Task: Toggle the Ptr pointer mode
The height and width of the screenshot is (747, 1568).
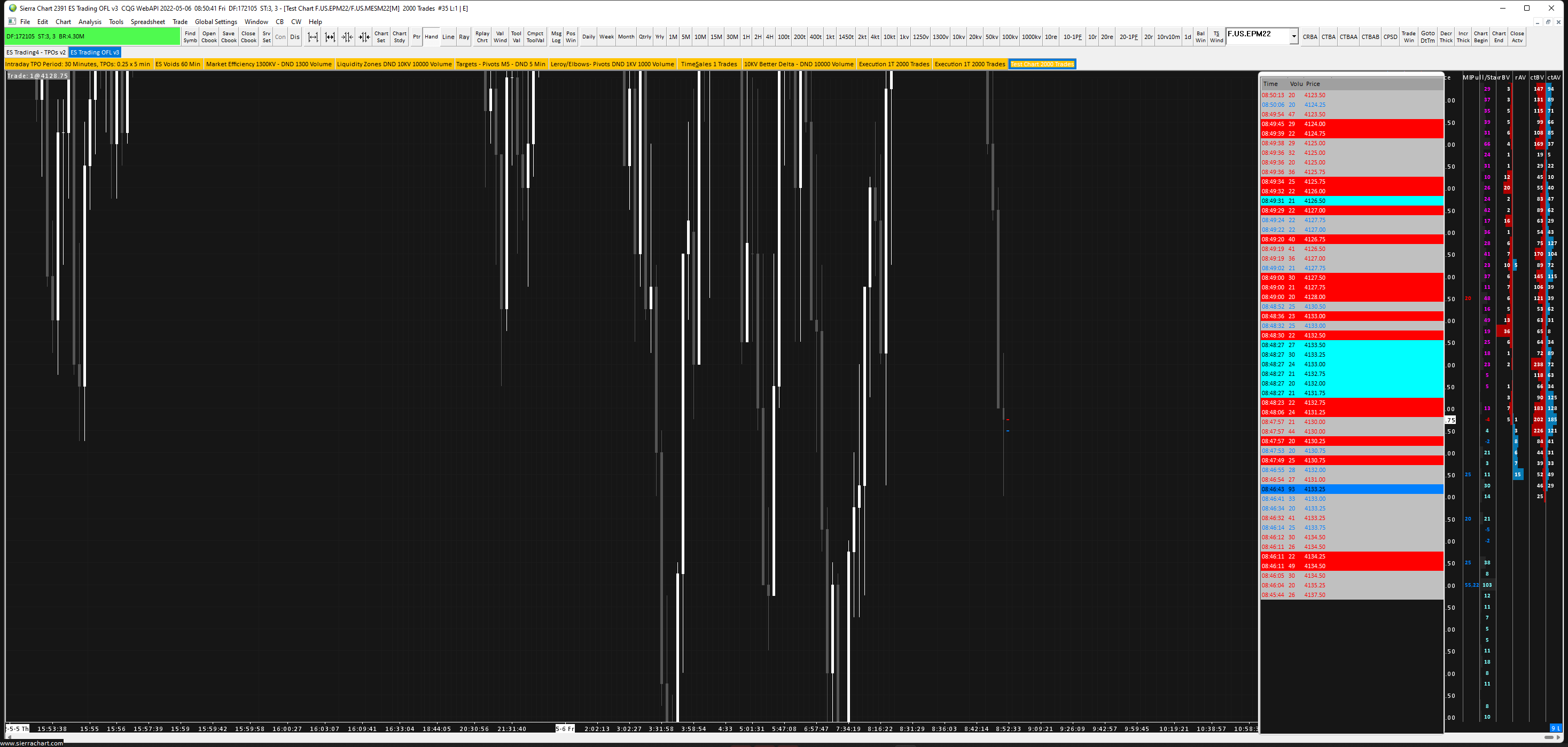Action: pos(416,37)
